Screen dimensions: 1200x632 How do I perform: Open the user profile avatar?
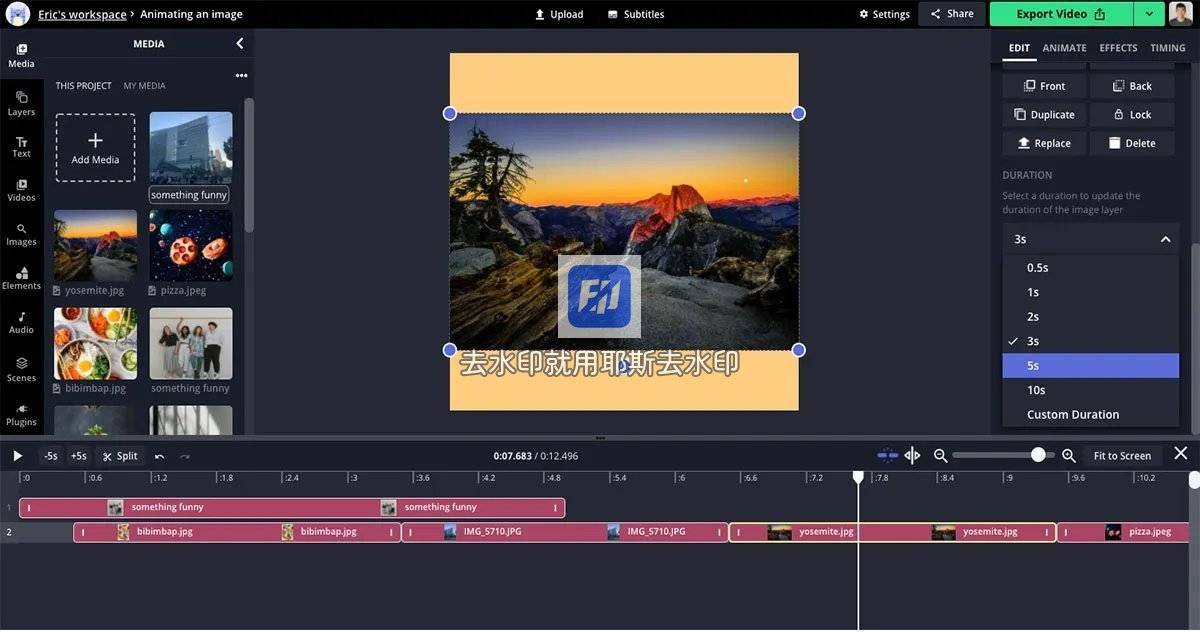point(1181,14)
